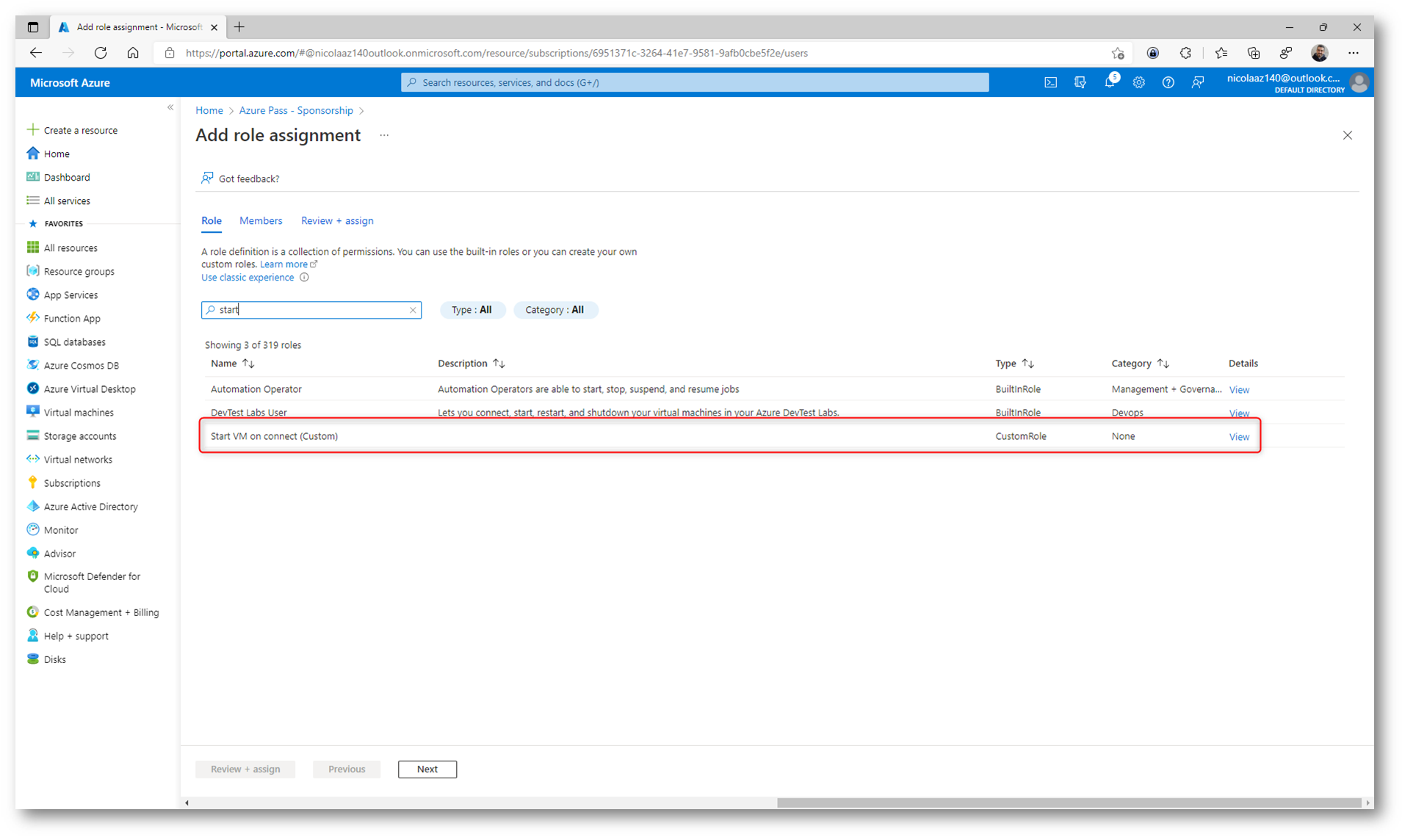This screenshot has height=840, width=1405.
Task: Open Disks in the sidebar
Action: point(54,659)
